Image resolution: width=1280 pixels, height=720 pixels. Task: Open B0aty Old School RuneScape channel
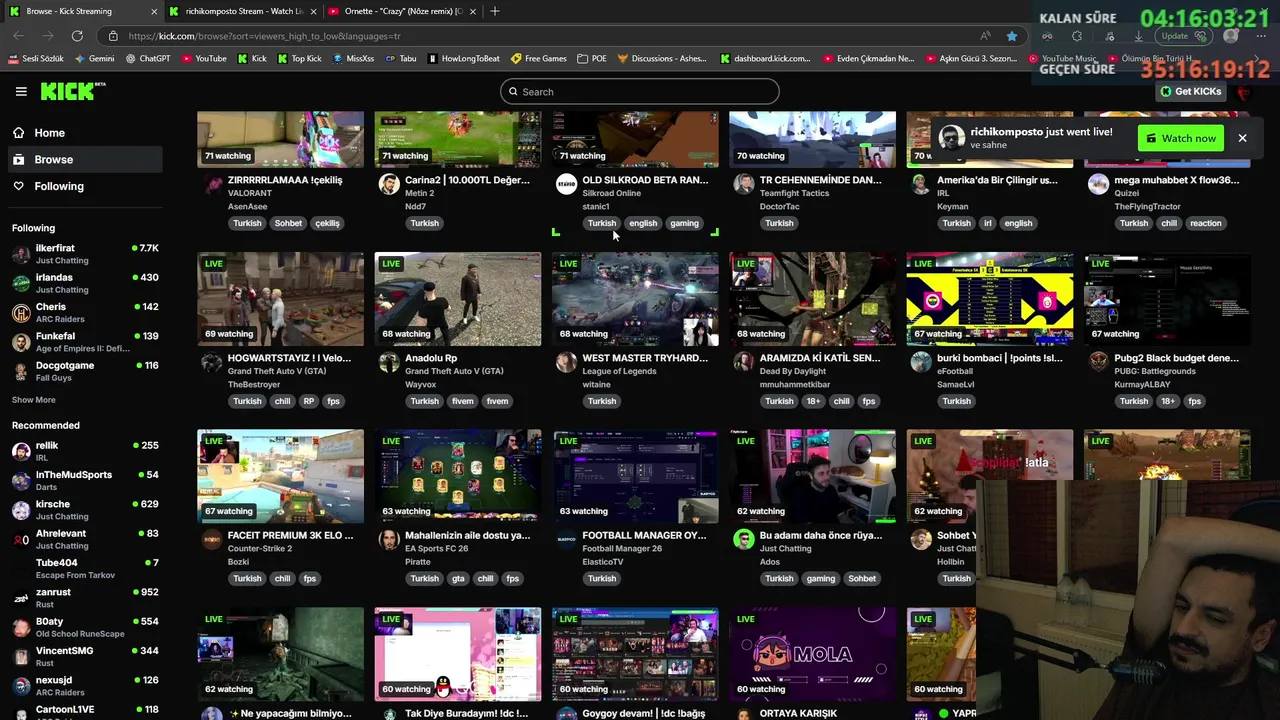pyautogui.click(x=85, y=627)
